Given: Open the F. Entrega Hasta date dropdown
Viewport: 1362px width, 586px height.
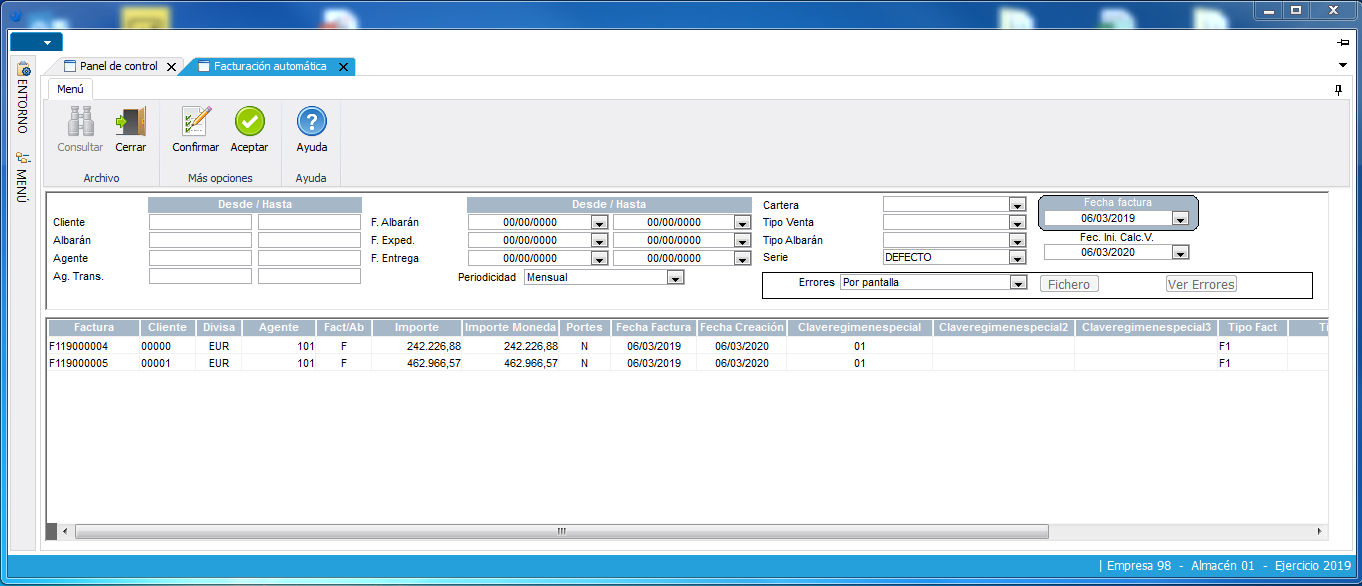Looking at the screenshot, I should click(742, 259).
